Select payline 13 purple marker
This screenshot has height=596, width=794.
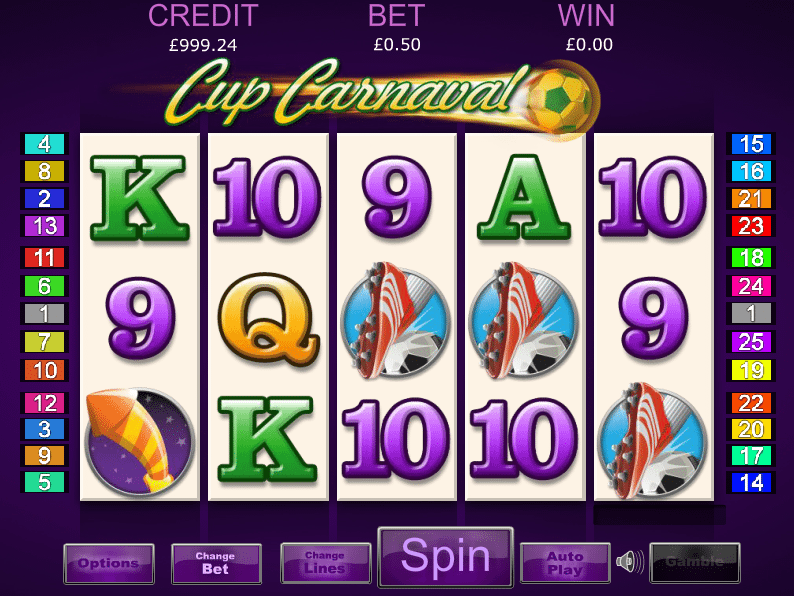[x=45, y=226]
